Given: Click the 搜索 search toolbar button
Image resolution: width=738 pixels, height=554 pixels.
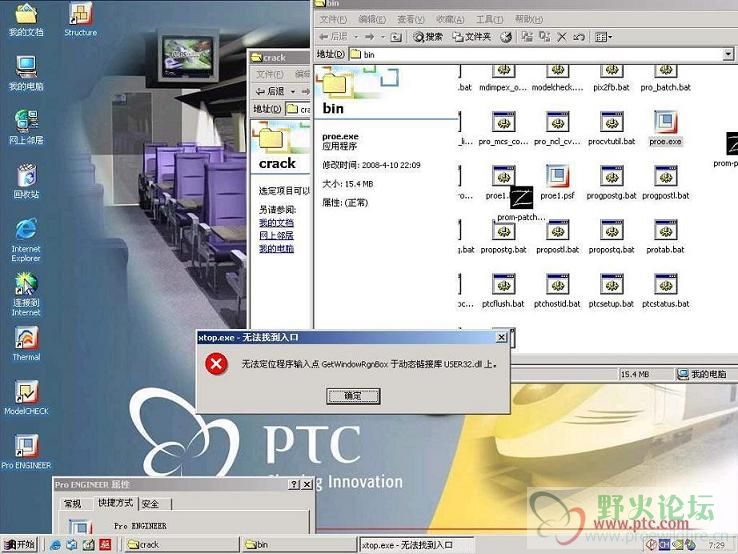Looking at the screenshot, I should click(x=428, y=37).
